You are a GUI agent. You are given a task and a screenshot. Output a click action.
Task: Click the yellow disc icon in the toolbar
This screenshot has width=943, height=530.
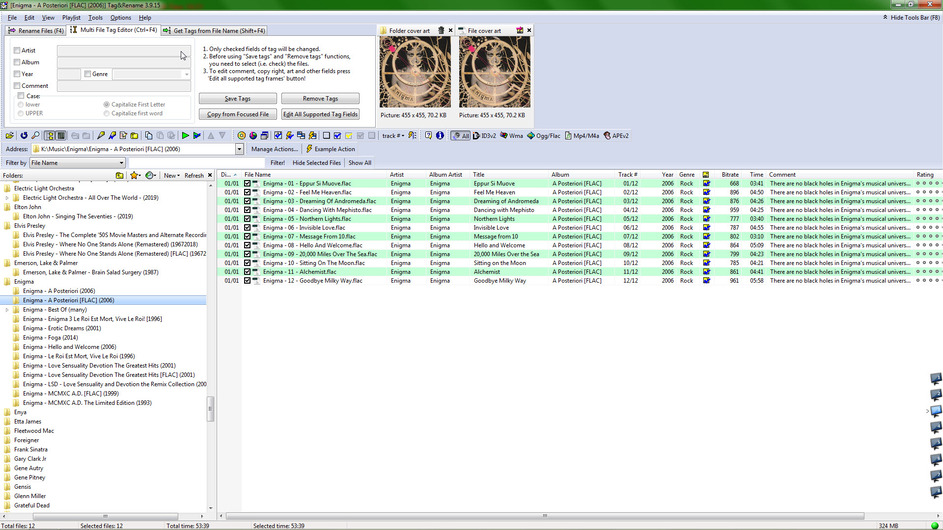coord(241,136)
